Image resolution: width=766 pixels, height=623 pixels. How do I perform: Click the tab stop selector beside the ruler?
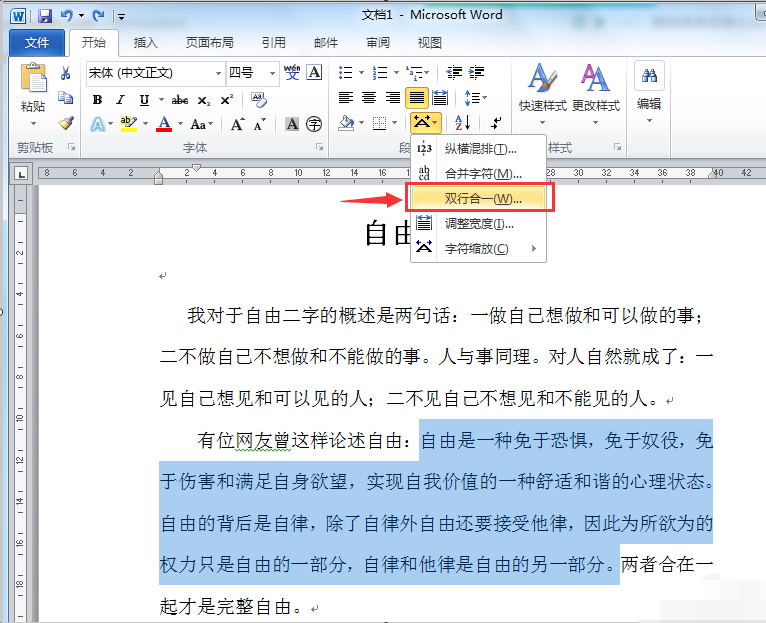point(21,173)
